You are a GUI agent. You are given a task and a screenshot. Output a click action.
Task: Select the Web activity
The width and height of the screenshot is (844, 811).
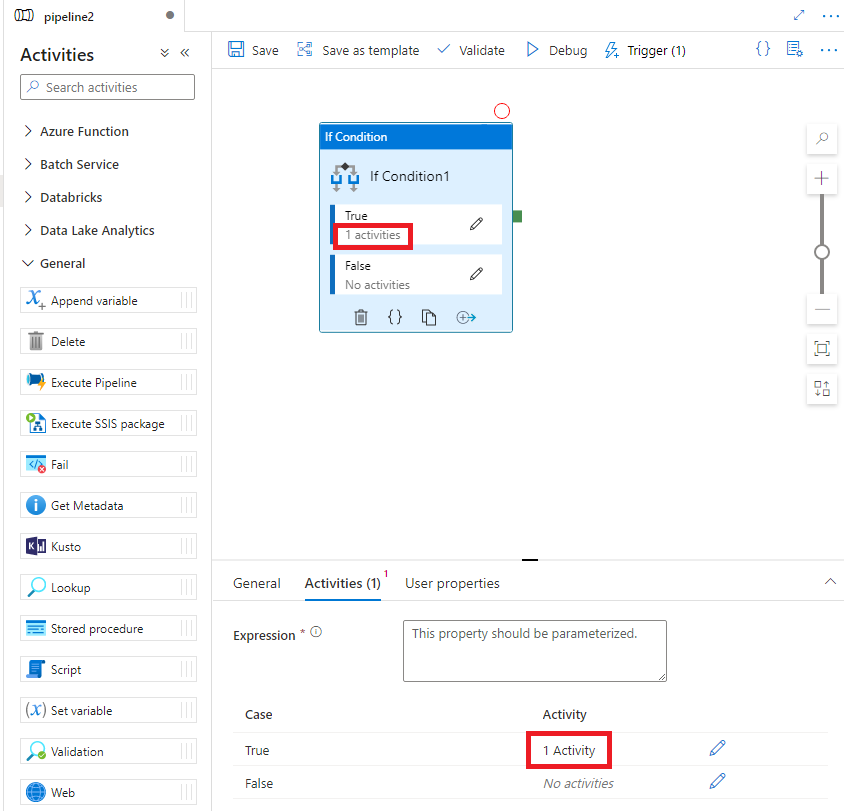coord(108,792)
